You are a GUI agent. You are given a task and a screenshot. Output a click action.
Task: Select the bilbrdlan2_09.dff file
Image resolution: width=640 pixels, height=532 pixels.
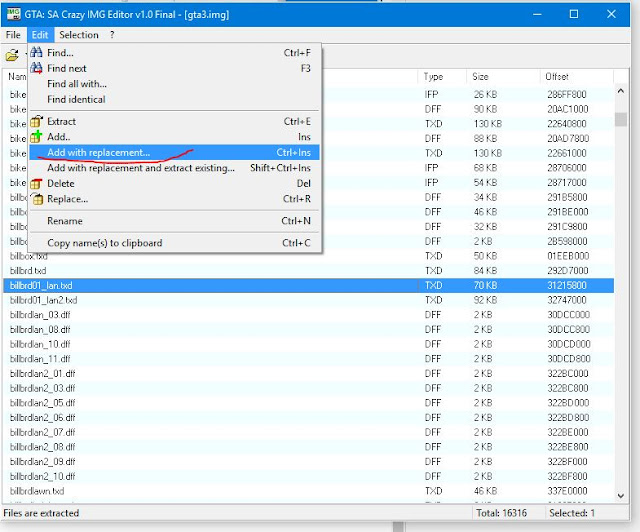(42, 462)
